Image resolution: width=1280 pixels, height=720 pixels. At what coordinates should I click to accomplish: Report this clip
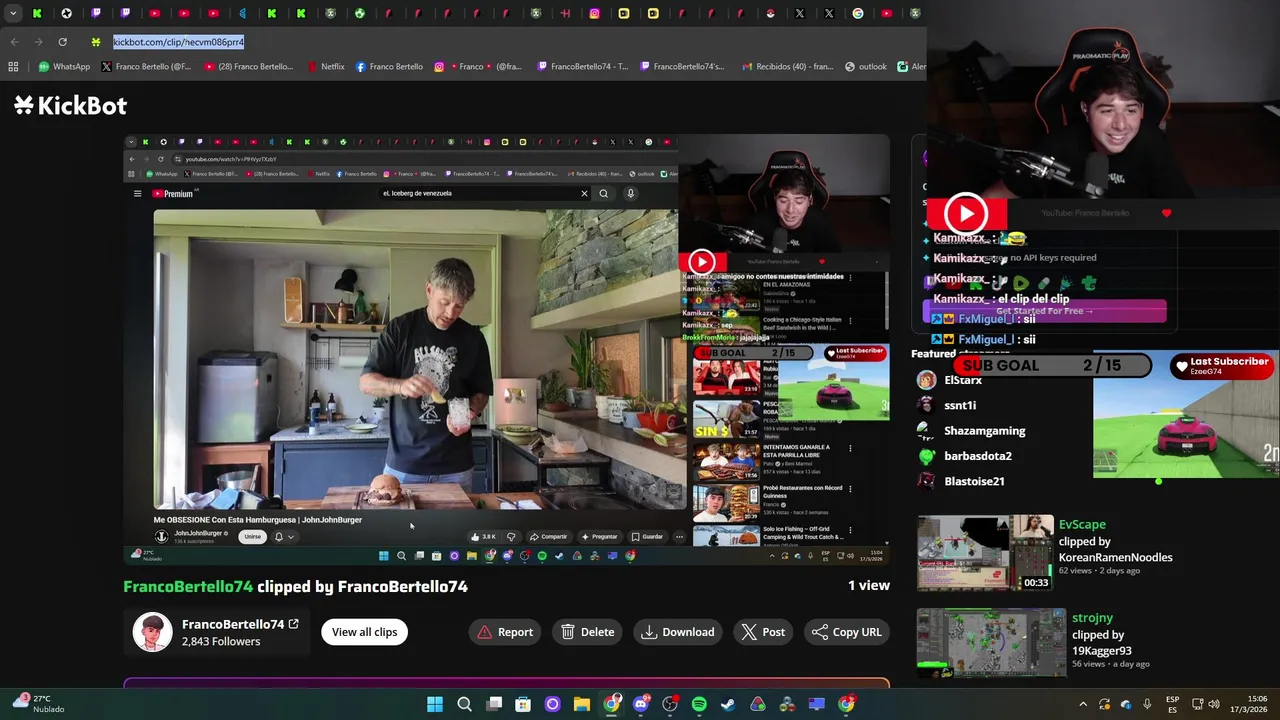point(504,632)
